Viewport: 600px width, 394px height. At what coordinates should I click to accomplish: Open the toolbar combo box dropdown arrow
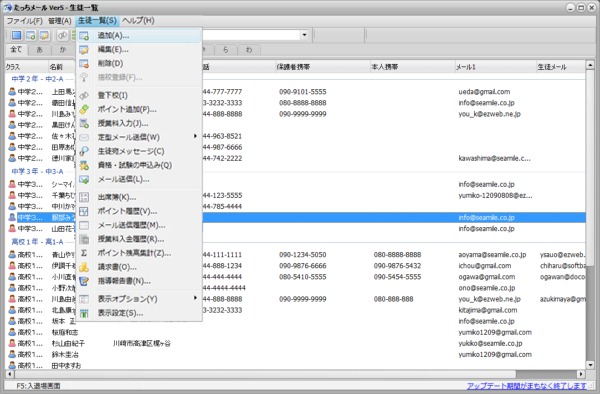click(x=304, y=35)
